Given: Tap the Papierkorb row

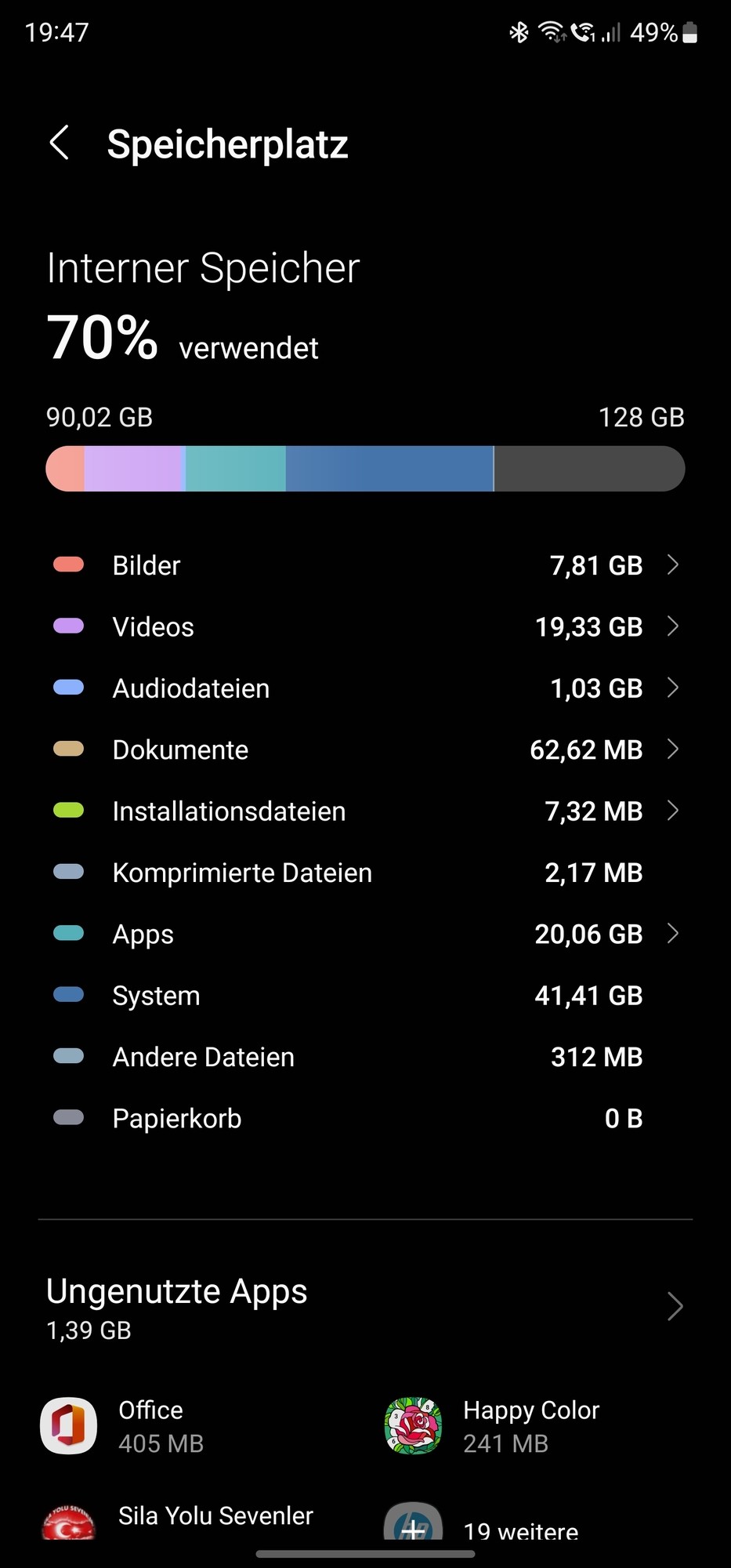Looking at the screenshot, I should (365, 1118).
